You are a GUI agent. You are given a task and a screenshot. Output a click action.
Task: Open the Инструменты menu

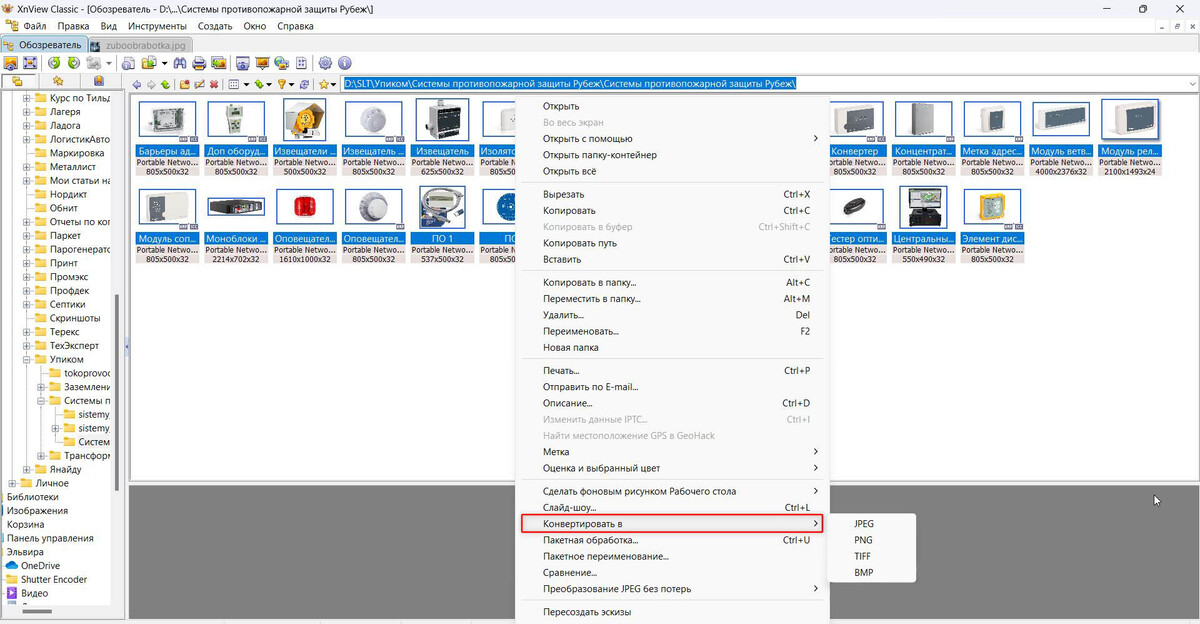[157, 25]
